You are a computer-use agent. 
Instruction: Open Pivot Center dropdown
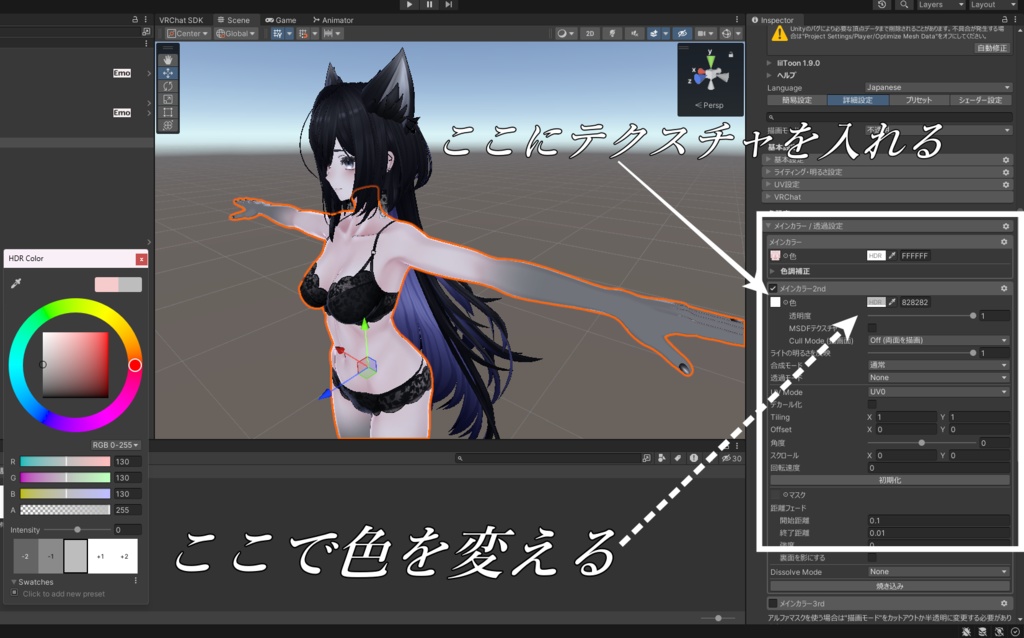click(187, 33)
